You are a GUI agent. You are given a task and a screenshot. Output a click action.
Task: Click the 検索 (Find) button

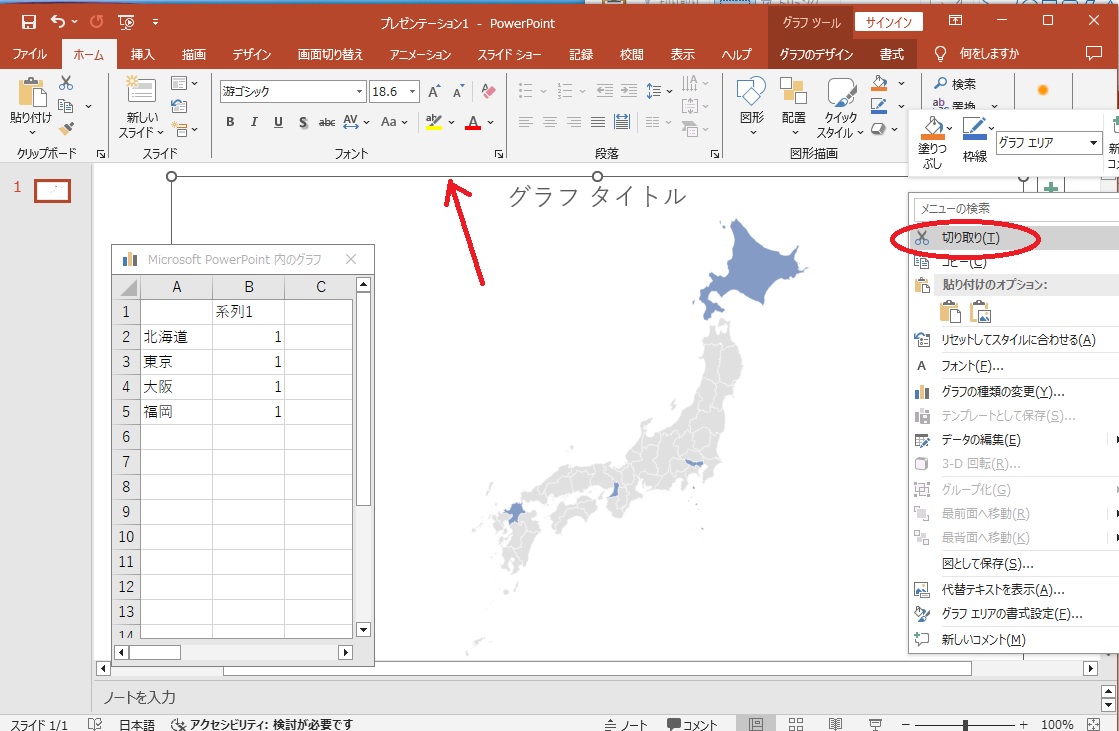955,84
